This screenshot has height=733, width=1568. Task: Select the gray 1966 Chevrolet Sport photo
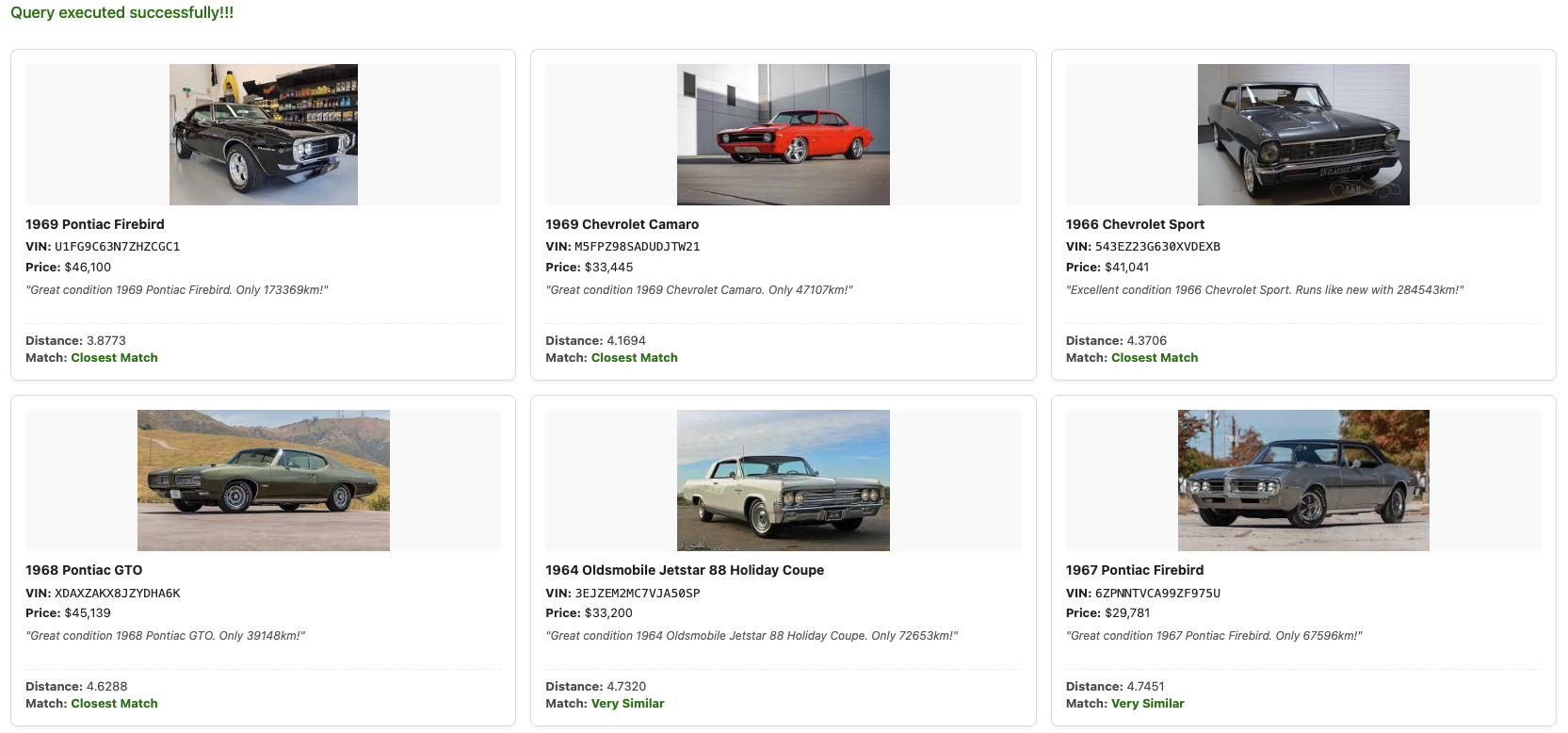click(x=1303, y=135)
